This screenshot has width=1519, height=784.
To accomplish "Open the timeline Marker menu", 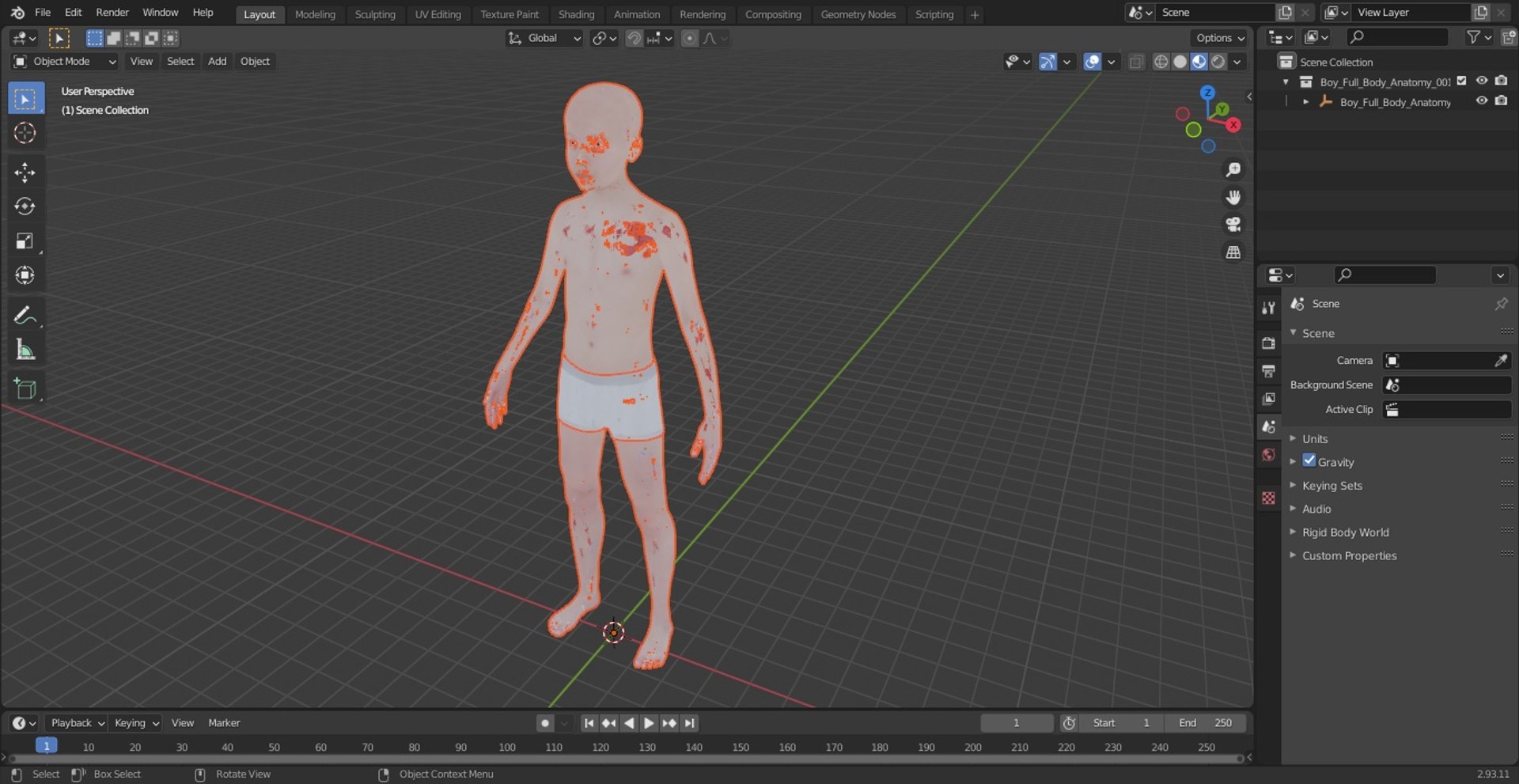I will click(224, 723).
